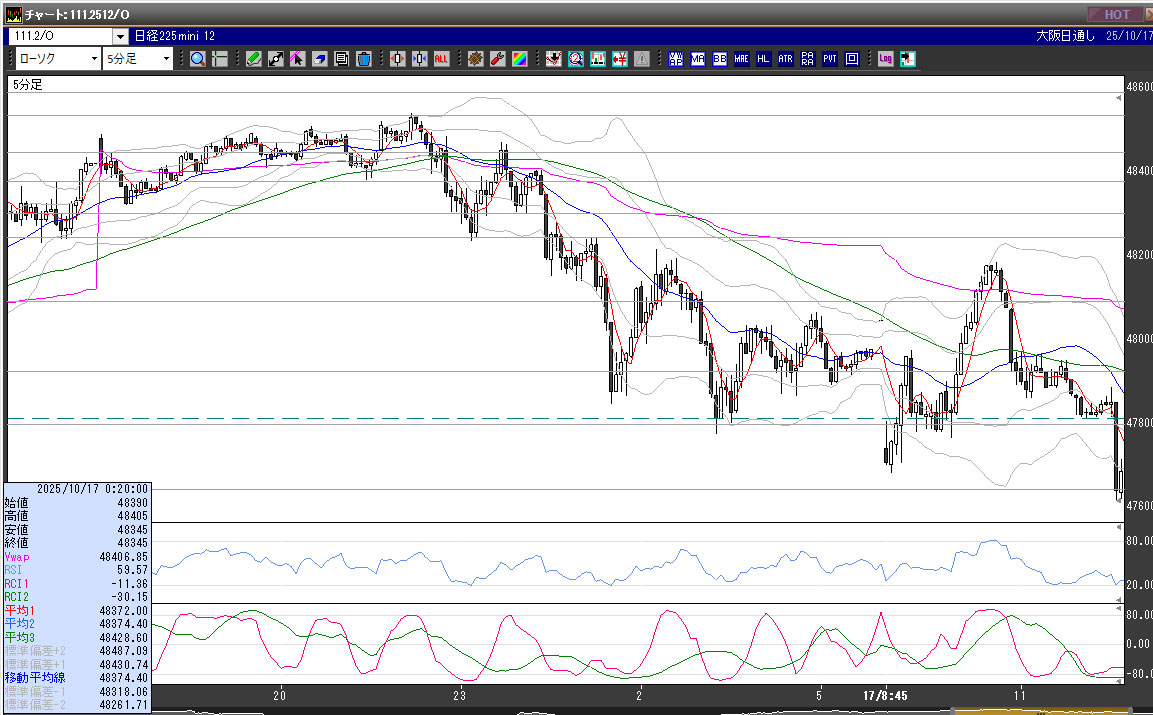The width and height of the screenshot is (1153, 715).
Task: Toggle the ATR indicator button
Action: pos(785,59)
